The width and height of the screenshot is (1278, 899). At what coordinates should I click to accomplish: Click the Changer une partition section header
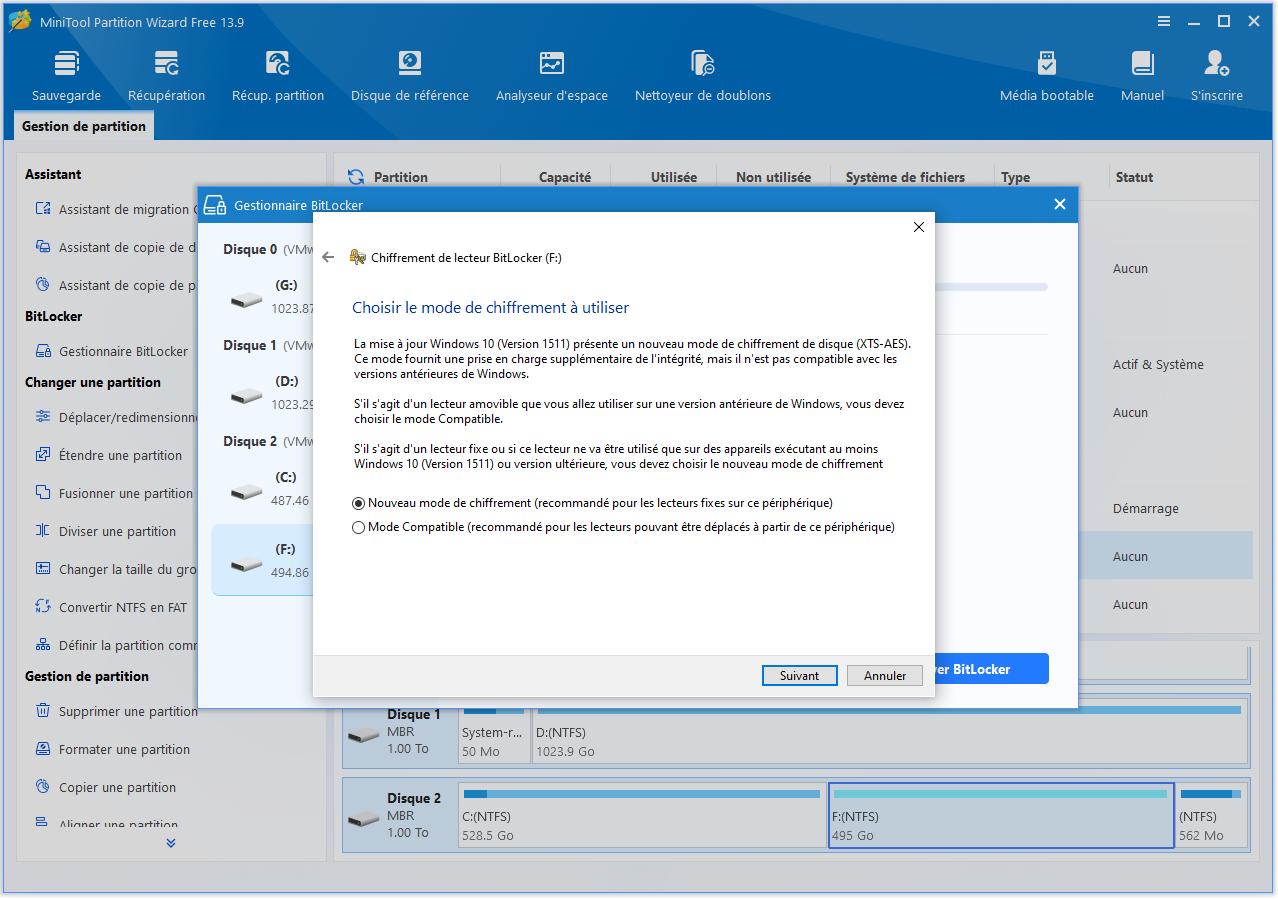(x=93, y=382)
